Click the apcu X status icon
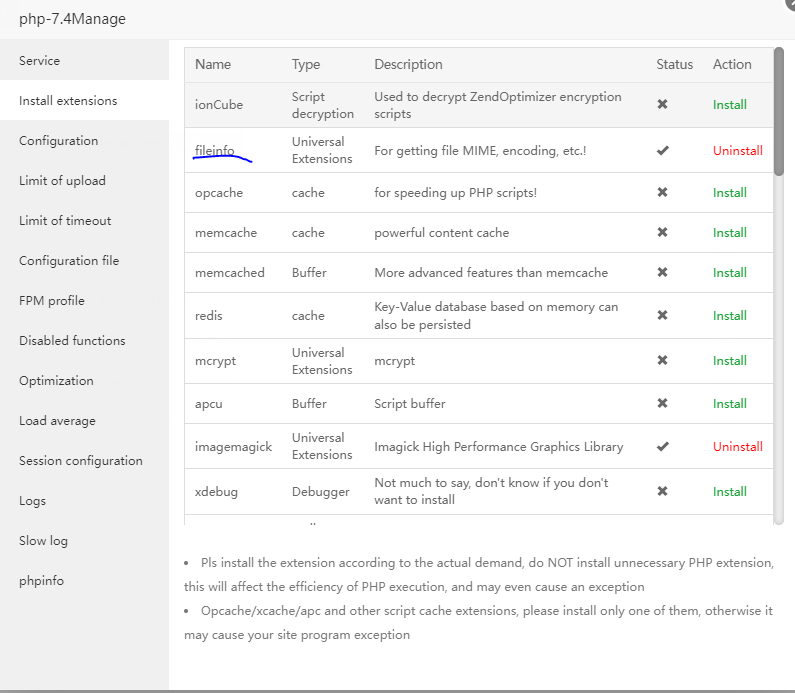The width and height of the screenshot is (795, 693). 662,403
